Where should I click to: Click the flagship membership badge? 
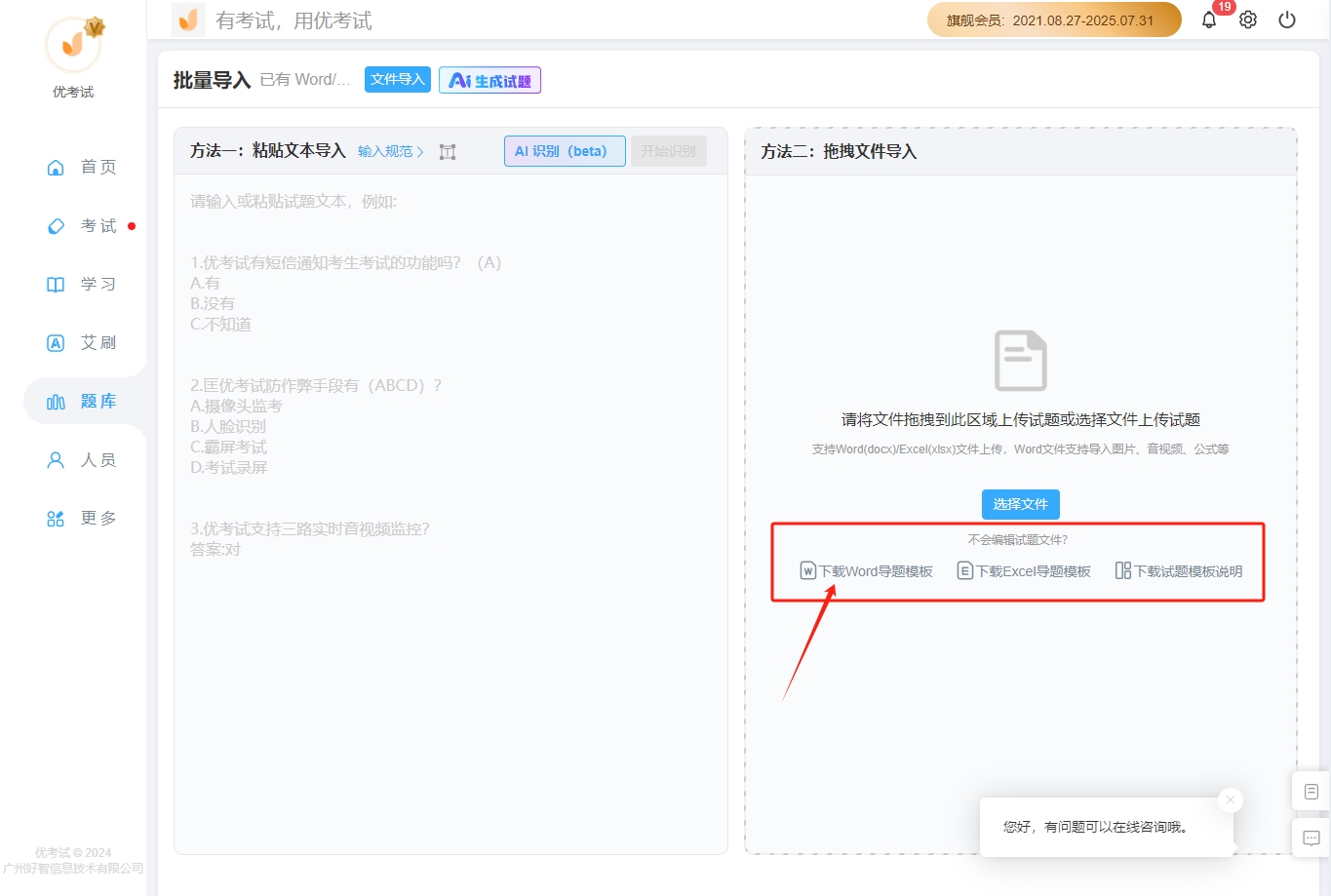click(x=1054, y=19)
